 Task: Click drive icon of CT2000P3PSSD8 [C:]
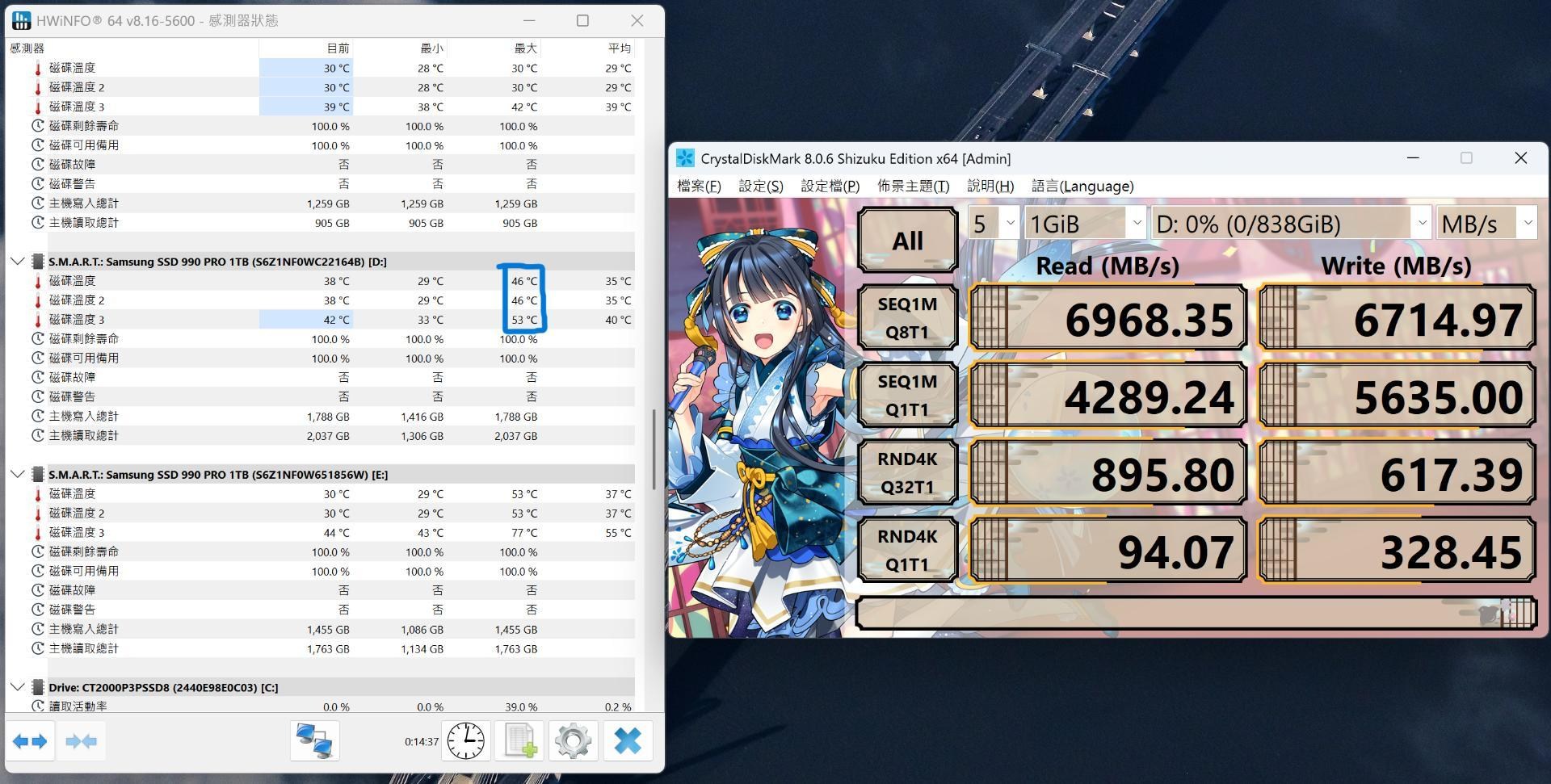point(38,687)
